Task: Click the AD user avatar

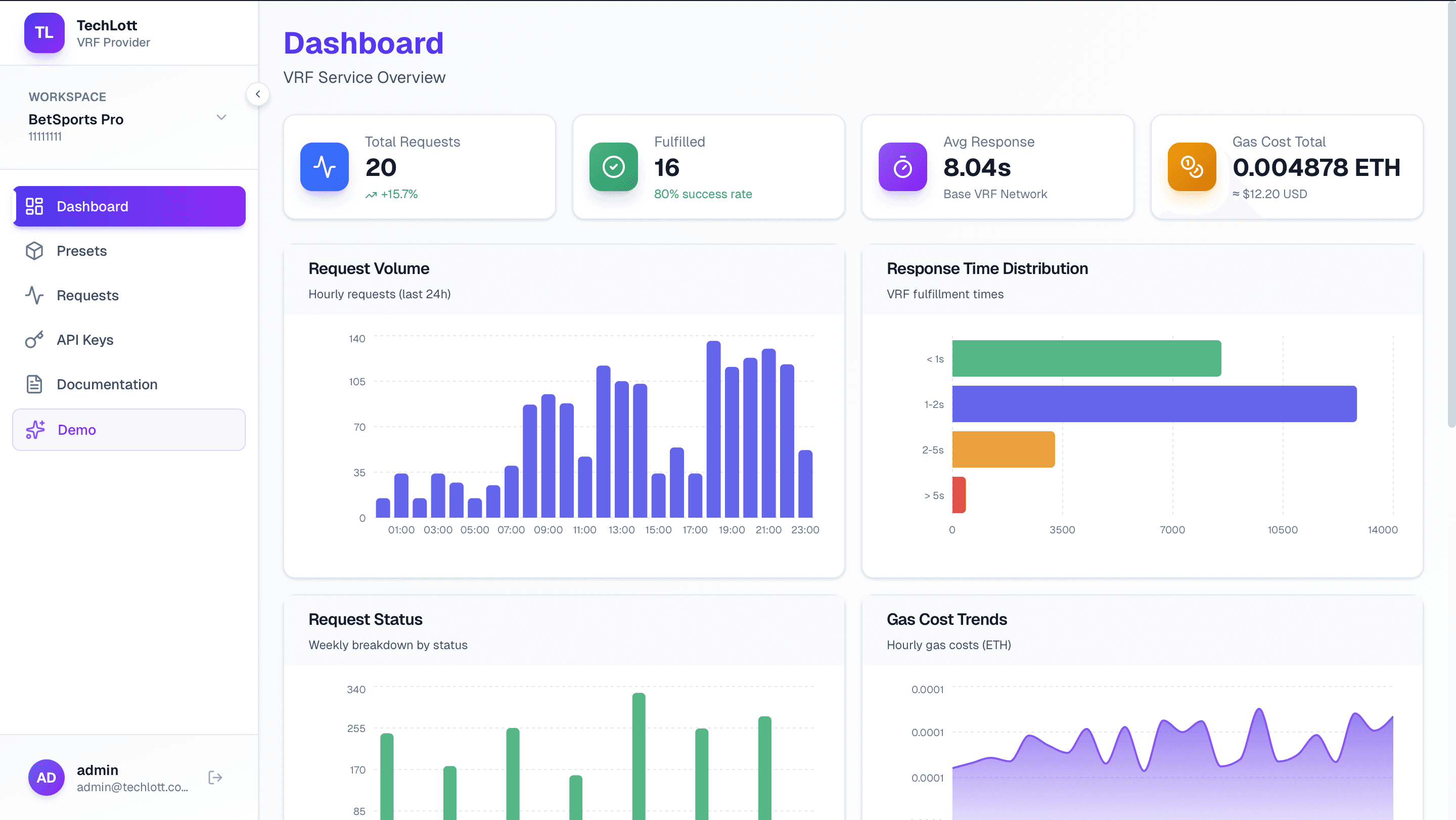Action: click(47, 778)
